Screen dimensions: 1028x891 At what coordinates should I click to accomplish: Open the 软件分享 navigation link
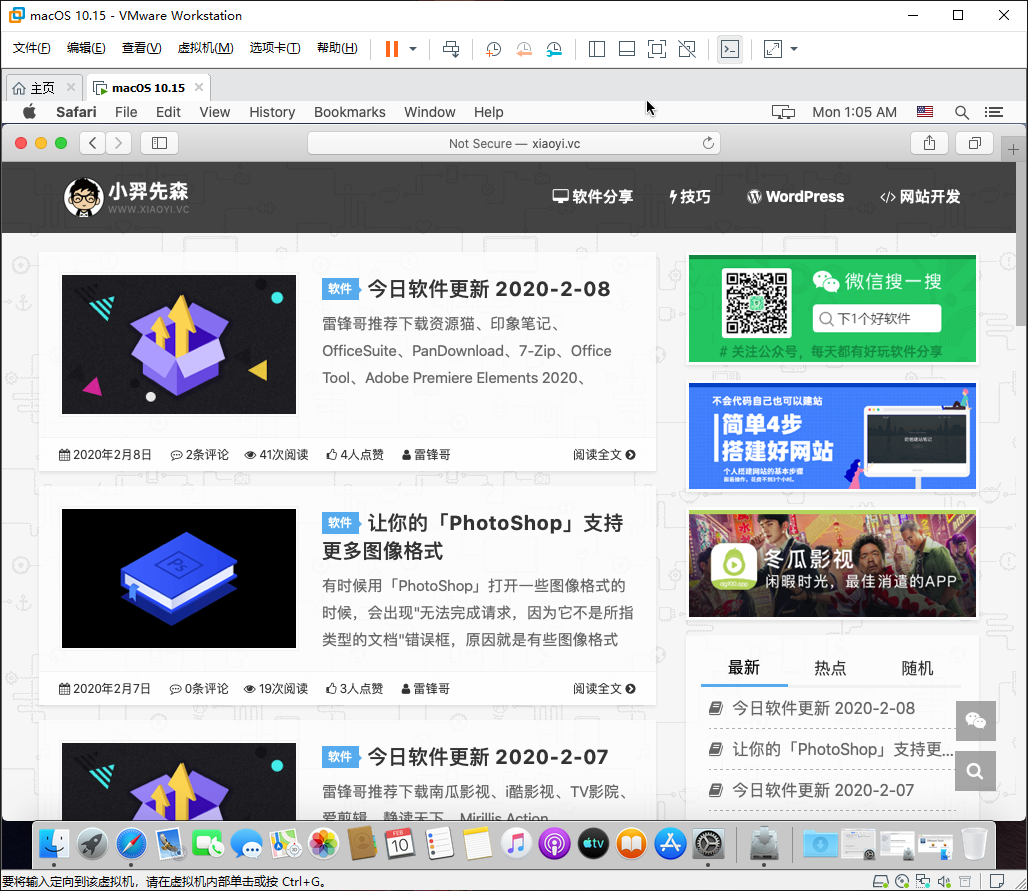592,197
